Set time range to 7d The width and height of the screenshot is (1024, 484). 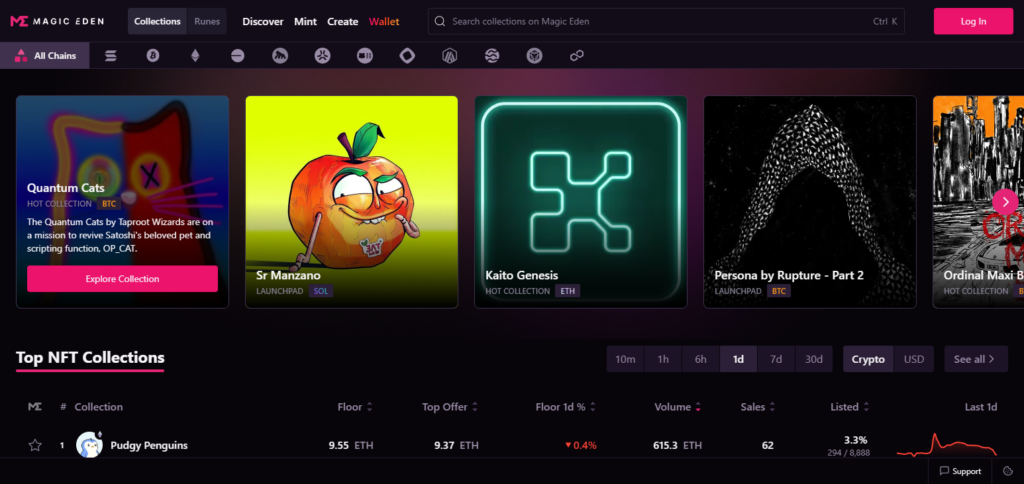pos(776,359)
